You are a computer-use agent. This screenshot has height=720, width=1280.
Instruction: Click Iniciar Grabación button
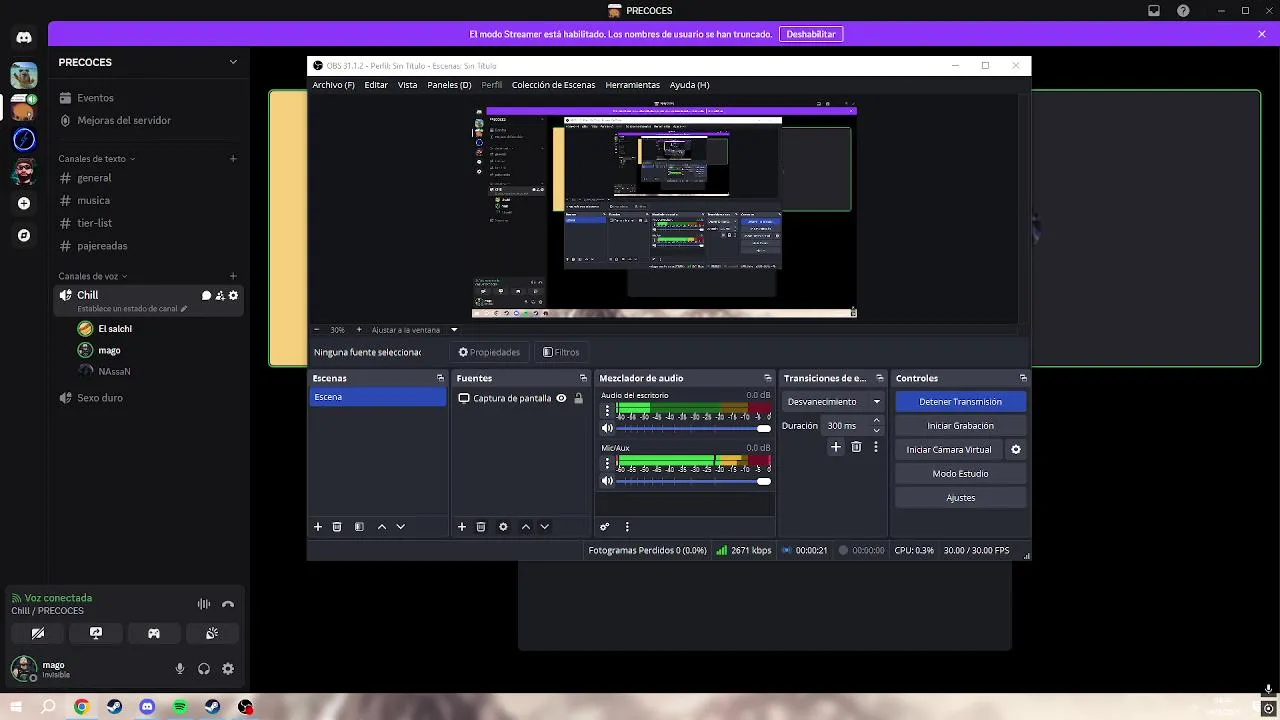coord(960,426)
